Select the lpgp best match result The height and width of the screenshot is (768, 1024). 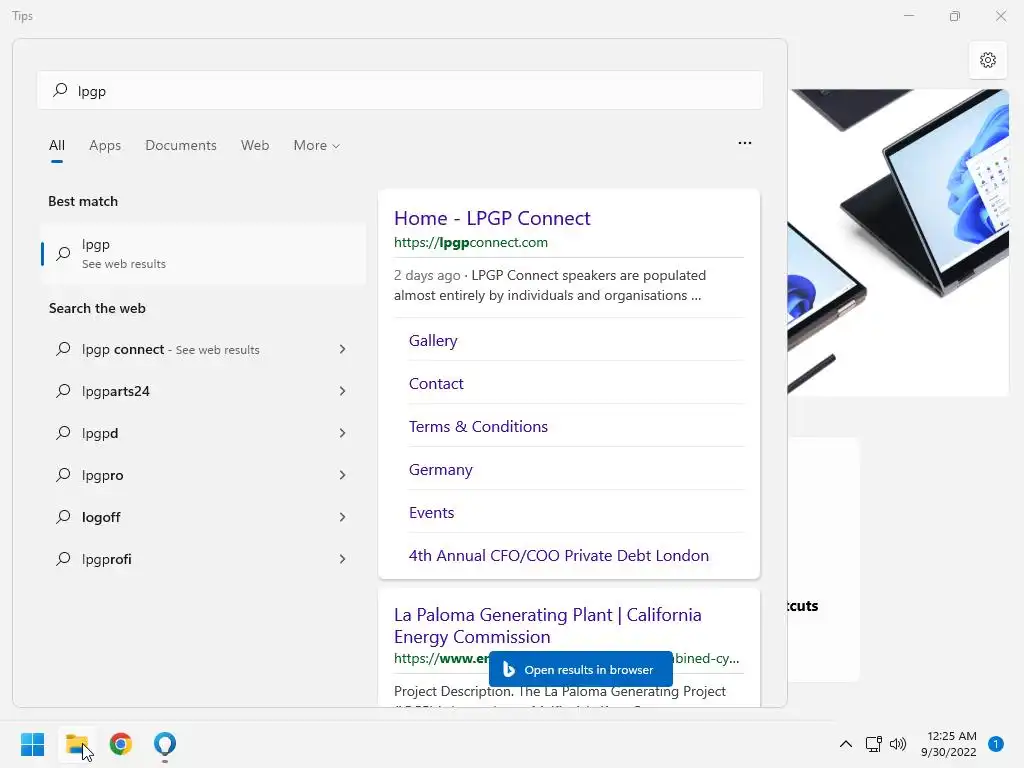[203, 254]
